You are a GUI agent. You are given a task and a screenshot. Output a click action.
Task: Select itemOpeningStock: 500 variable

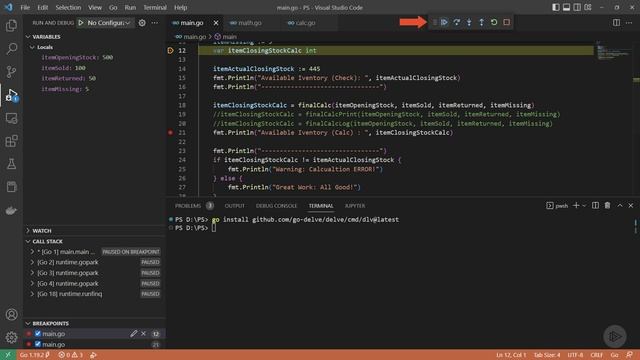point(77,58)
